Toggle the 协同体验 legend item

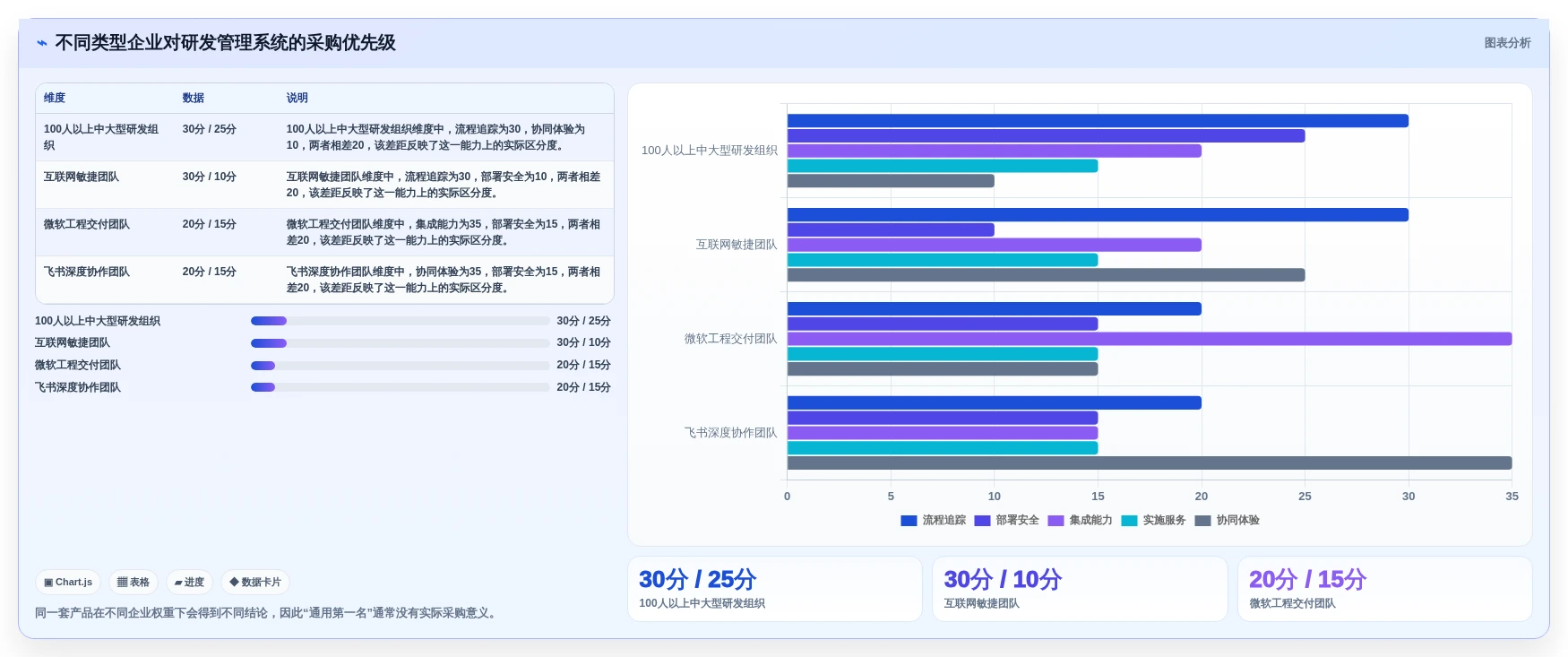[x=1227, y=520]
